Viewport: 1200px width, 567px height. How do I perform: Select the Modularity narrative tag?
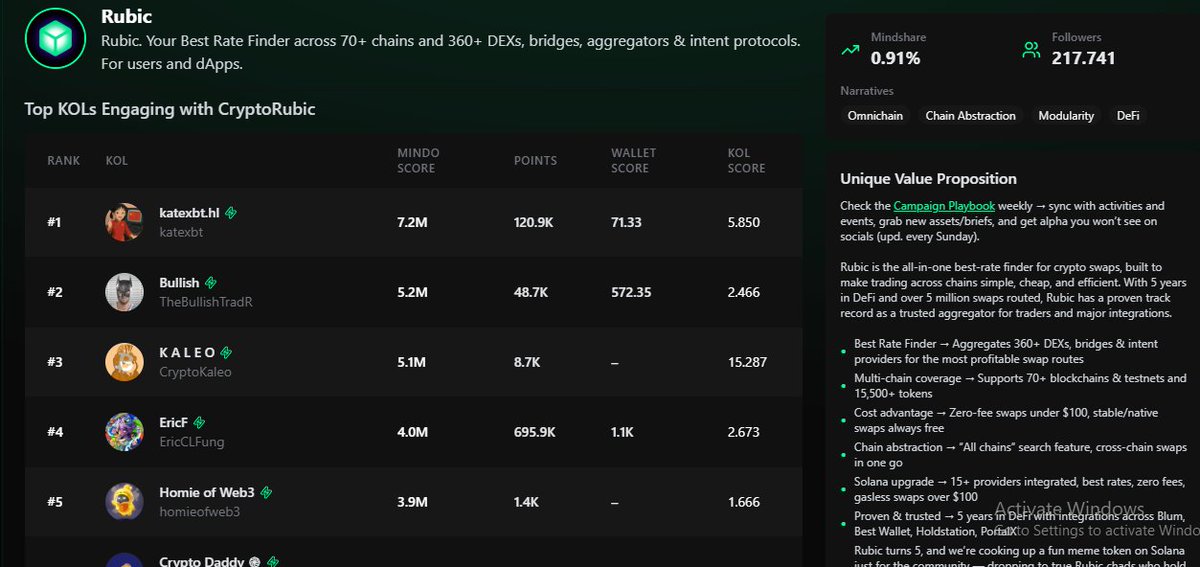point(1066,116)
